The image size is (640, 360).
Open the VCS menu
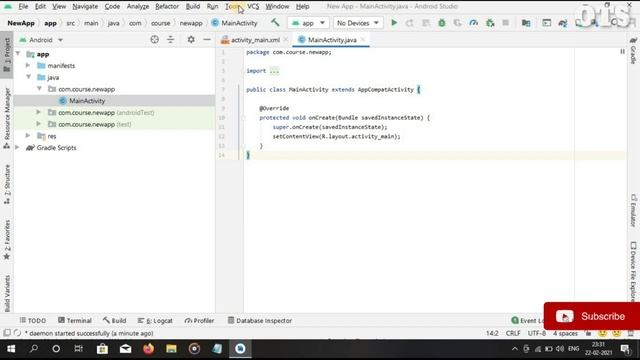253,7
